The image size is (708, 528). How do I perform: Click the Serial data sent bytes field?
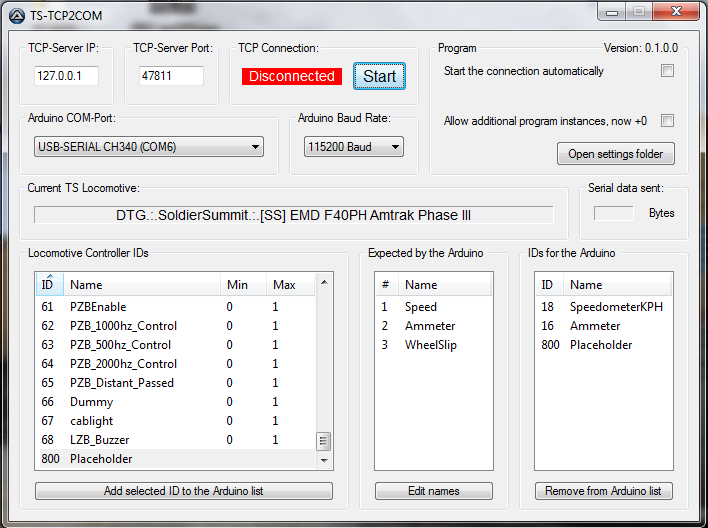[614, 213]
